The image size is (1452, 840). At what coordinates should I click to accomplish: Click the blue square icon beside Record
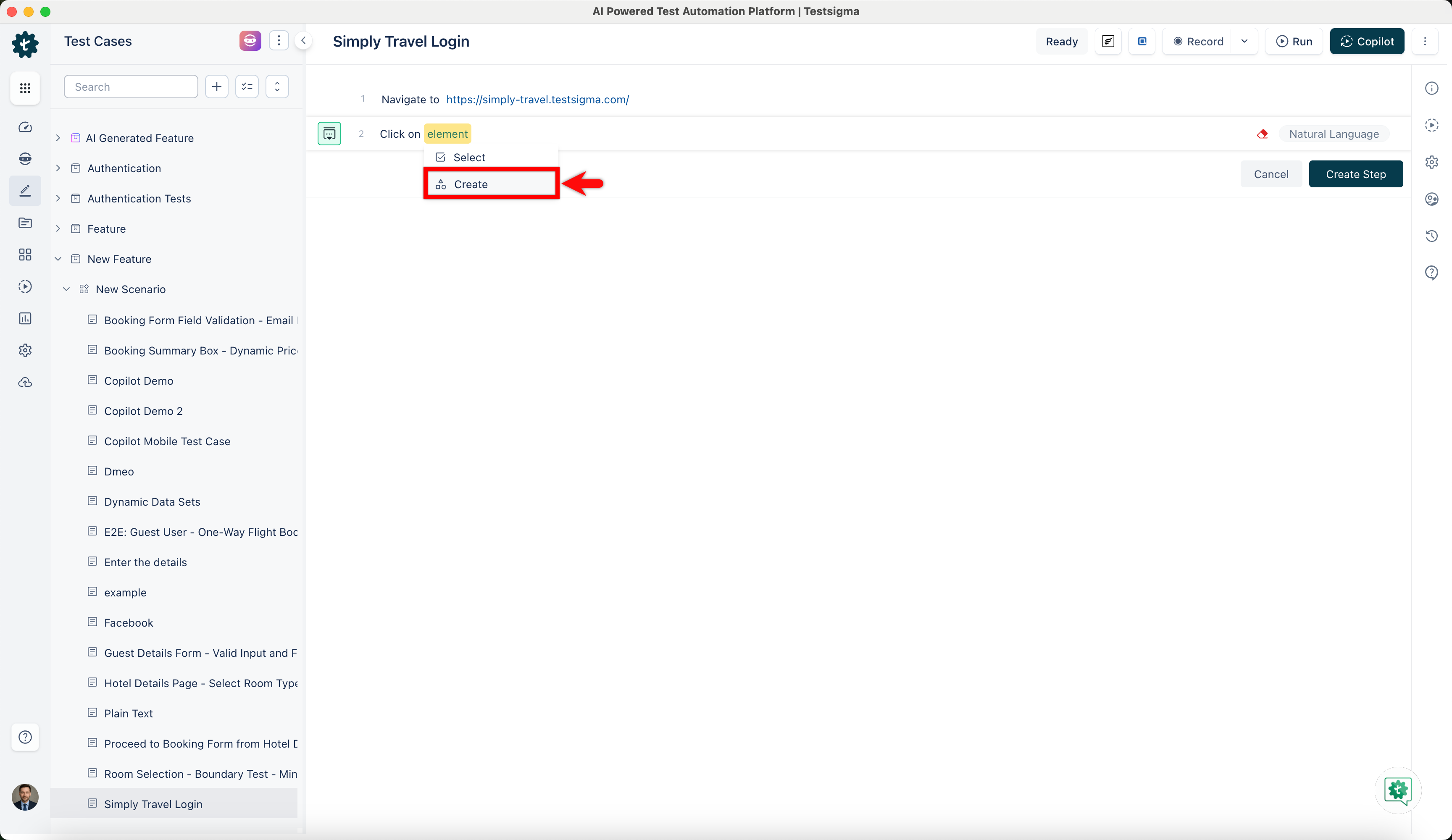1142,41
